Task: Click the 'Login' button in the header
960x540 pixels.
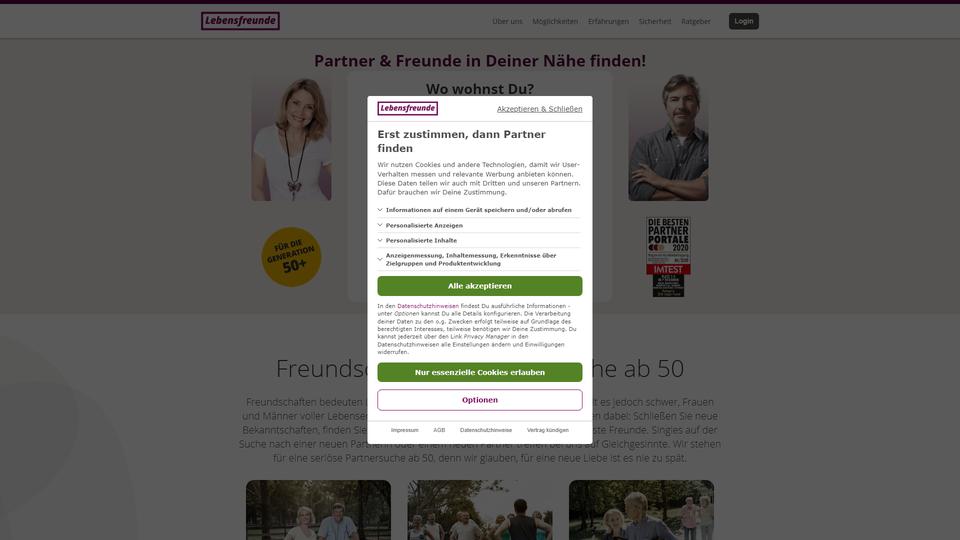Action: click(x=743, y=21)
